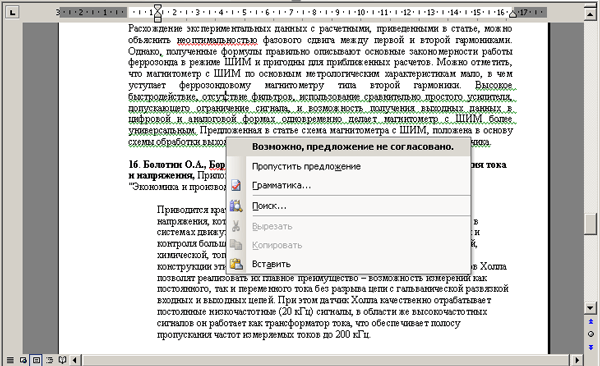Click the Grammar icon in the context menu

(236, 186)
